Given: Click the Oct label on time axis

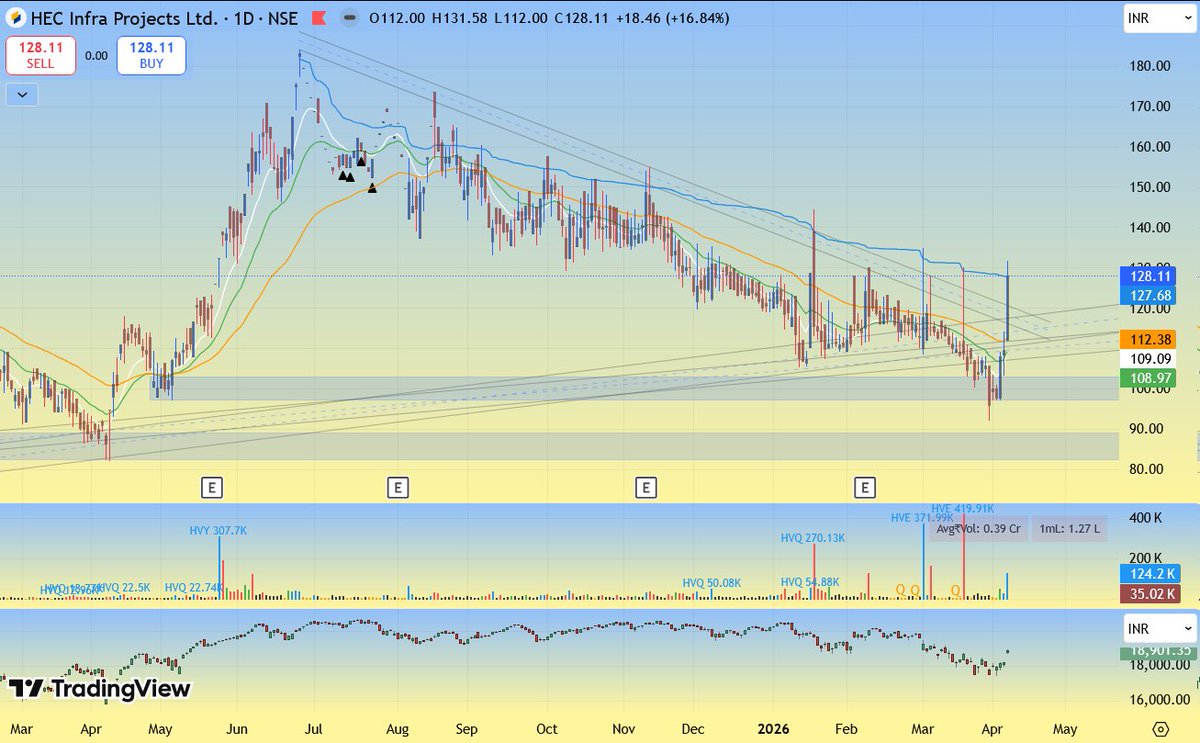Looking at the screenshot, I should pos(546,729).
